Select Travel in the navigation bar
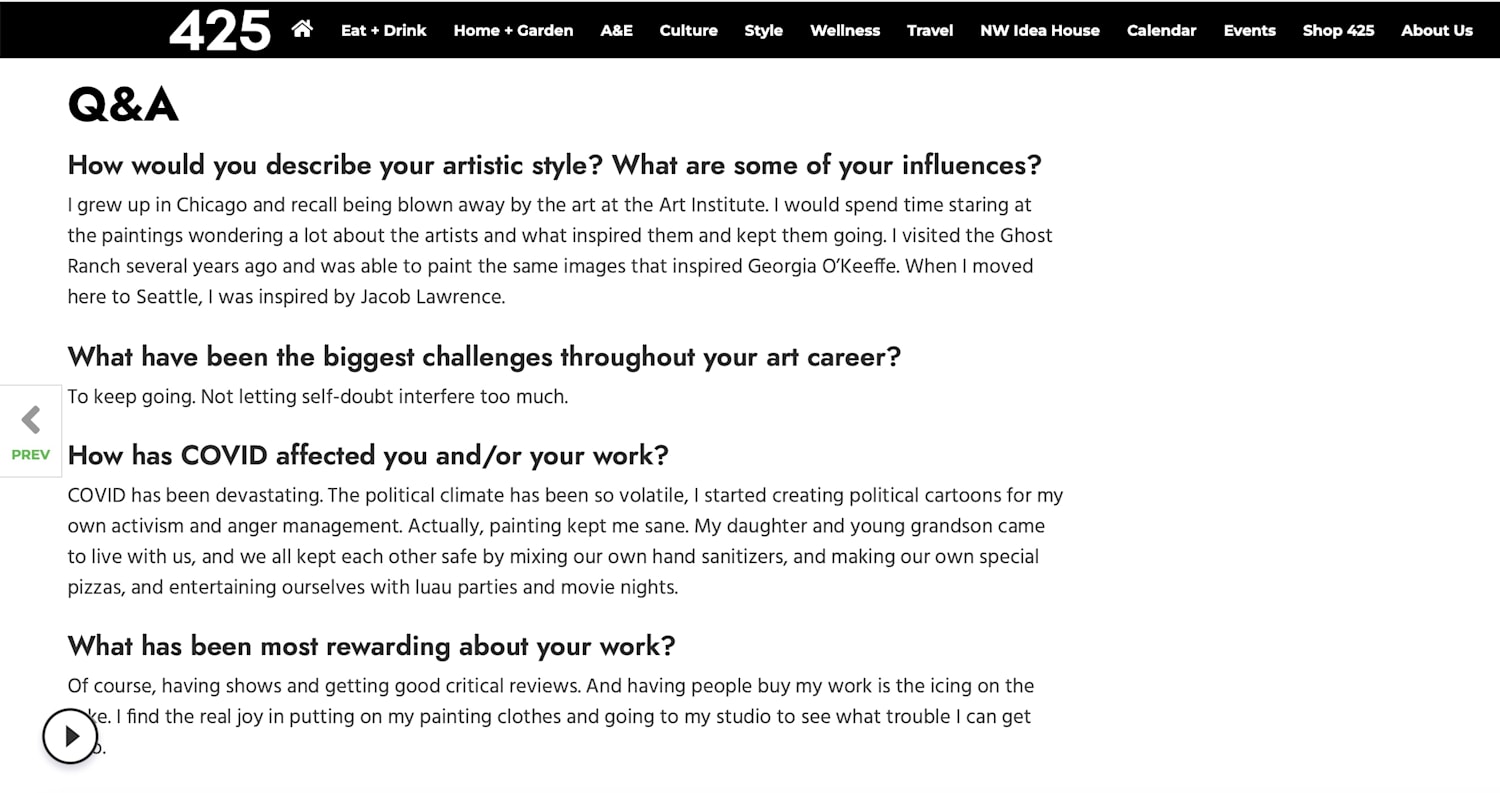The image size is (1500, 793). [x=930, y=30]
